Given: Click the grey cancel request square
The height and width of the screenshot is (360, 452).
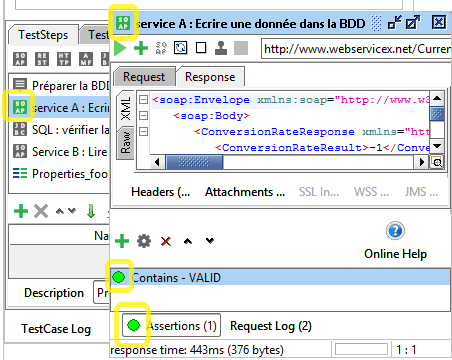Looking at the screenshot, I should tap(241, 48).
